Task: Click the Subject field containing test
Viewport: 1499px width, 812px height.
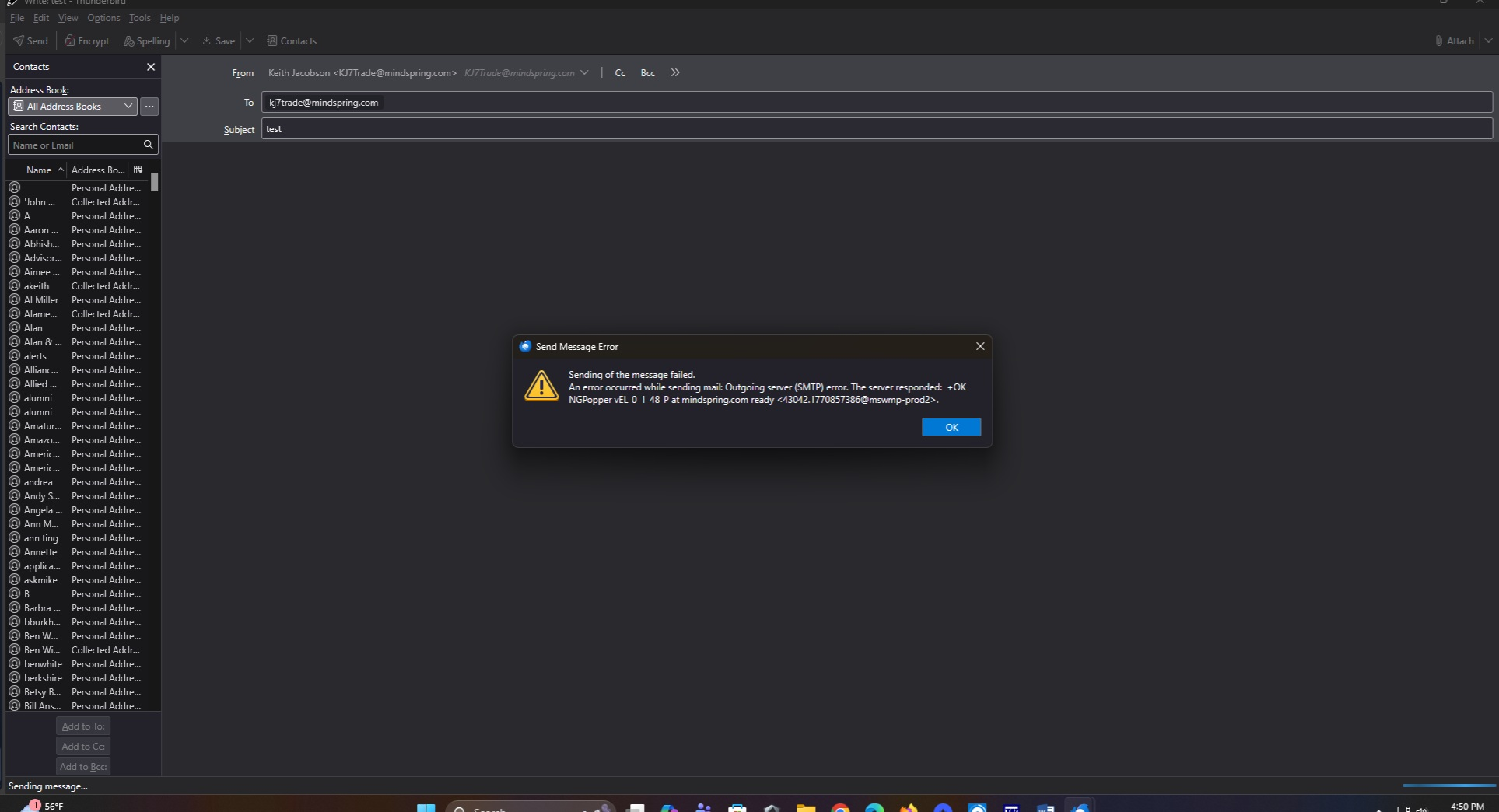Action: (x=876, y=129)
